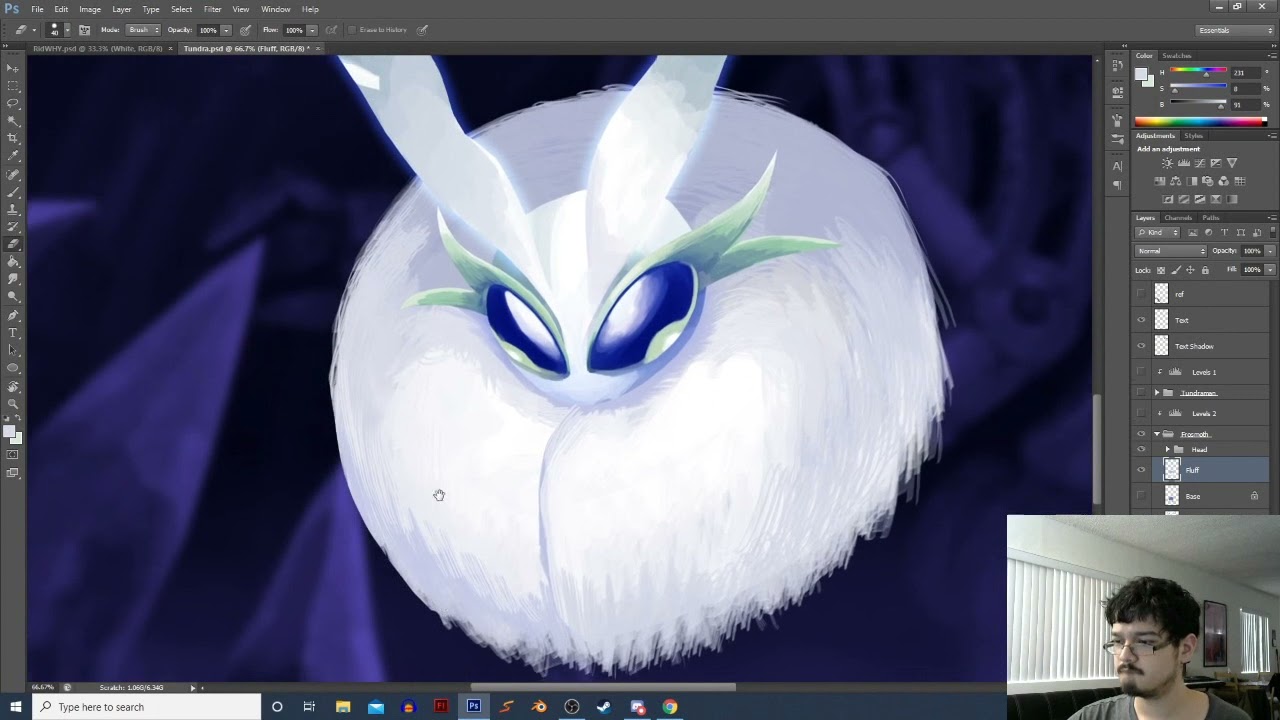Viewport: 1280px width, 720px height.
Task: Select the Brush tool
Action: pyautogui.click(x=13, y=191)
